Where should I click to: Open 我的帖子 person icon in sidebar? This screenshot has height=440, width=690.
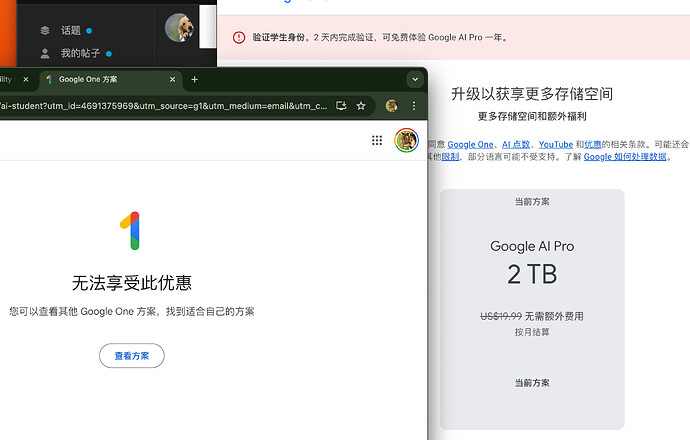[44, 54]
